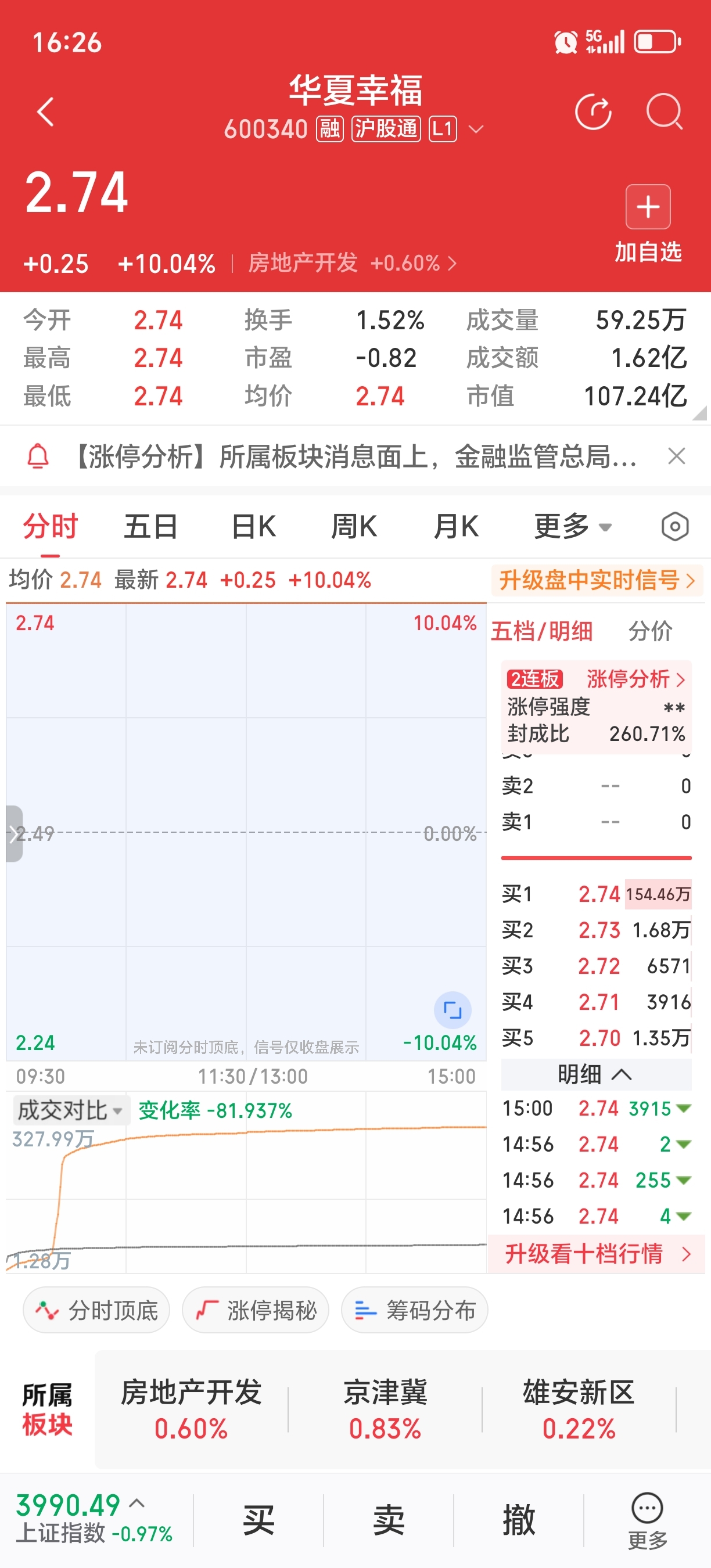The width and height of the screenshot is (711, 1568).
Task: Tap the 分时顶底 icon chip
Action: click(96, 1310)
